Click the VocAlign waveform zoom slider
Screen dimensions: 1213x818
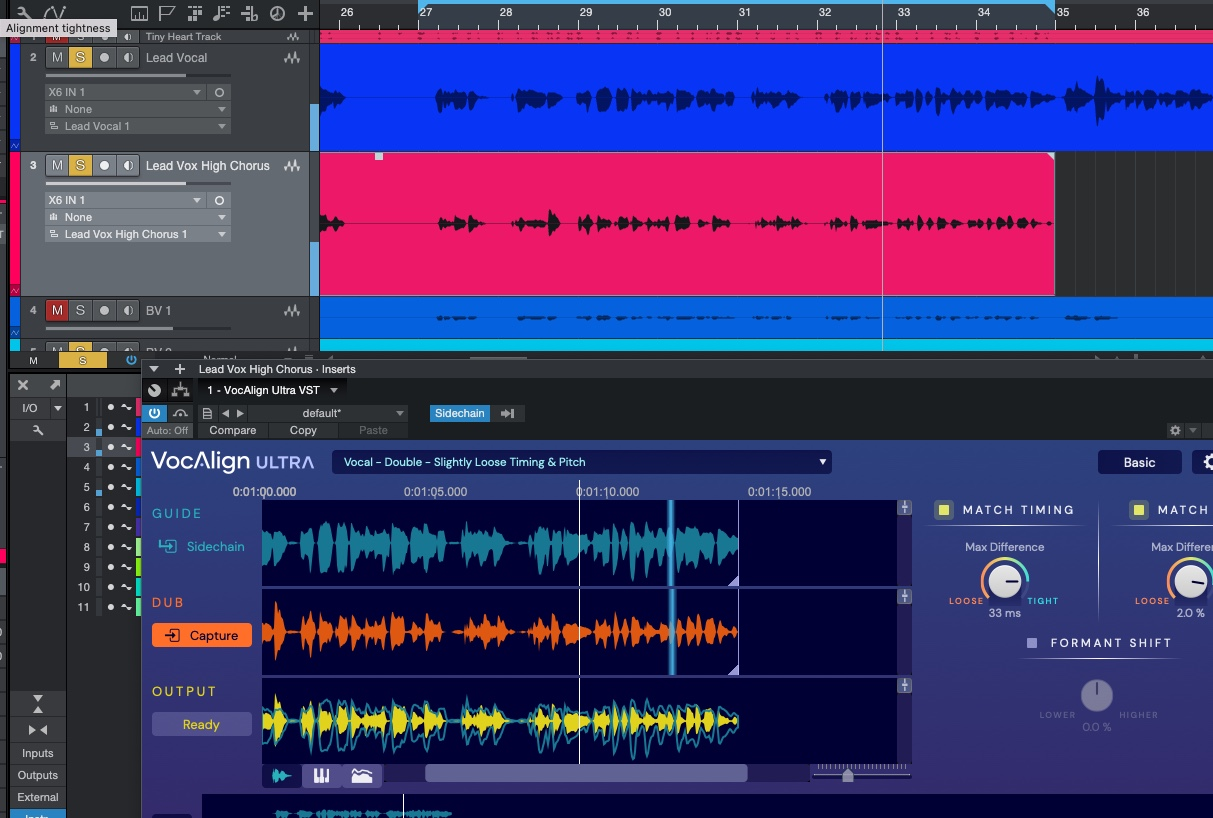pyautogui.click(x=848, y=775)
